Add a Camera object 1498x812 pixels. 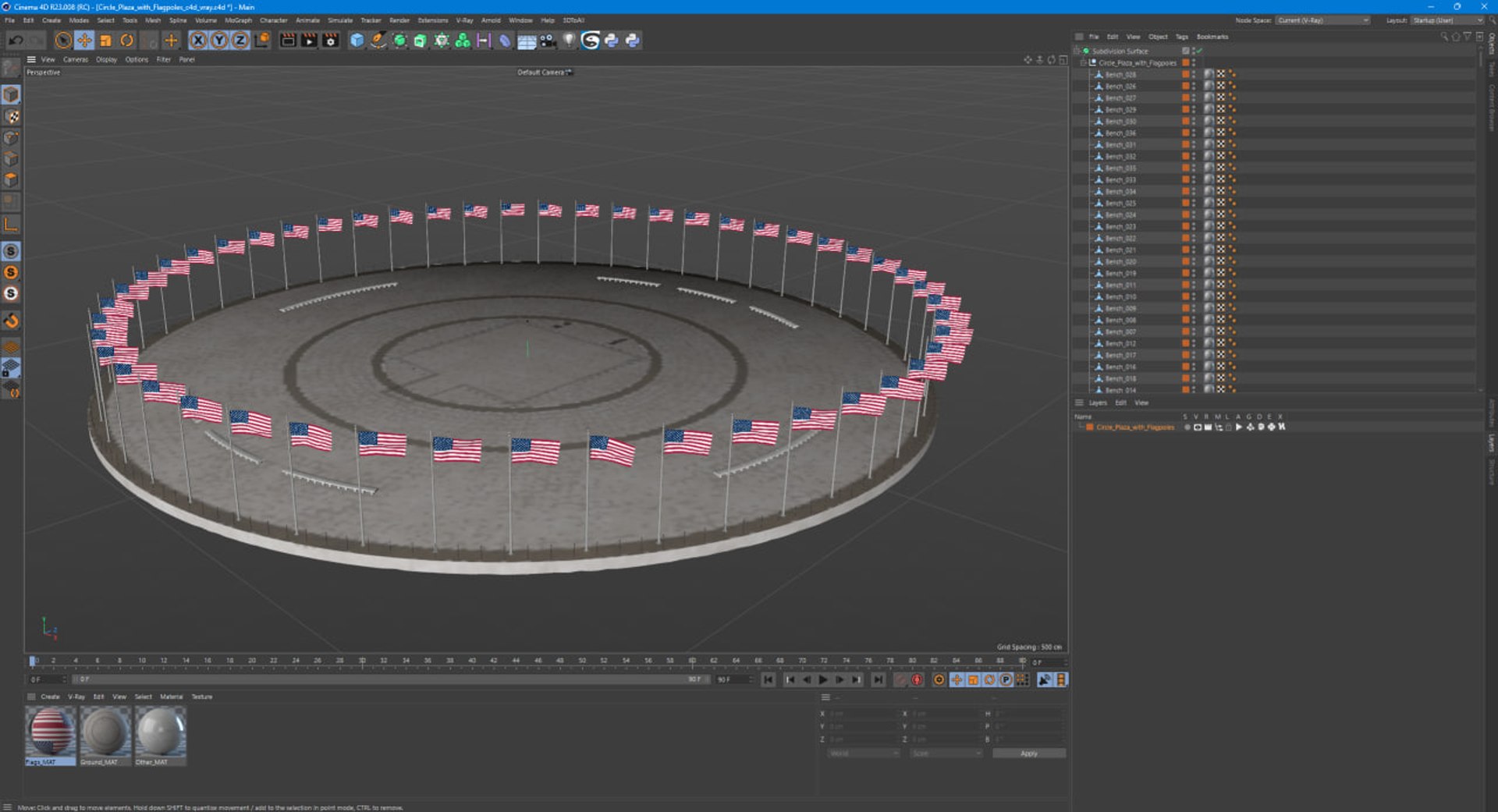[x=548, y=41]
